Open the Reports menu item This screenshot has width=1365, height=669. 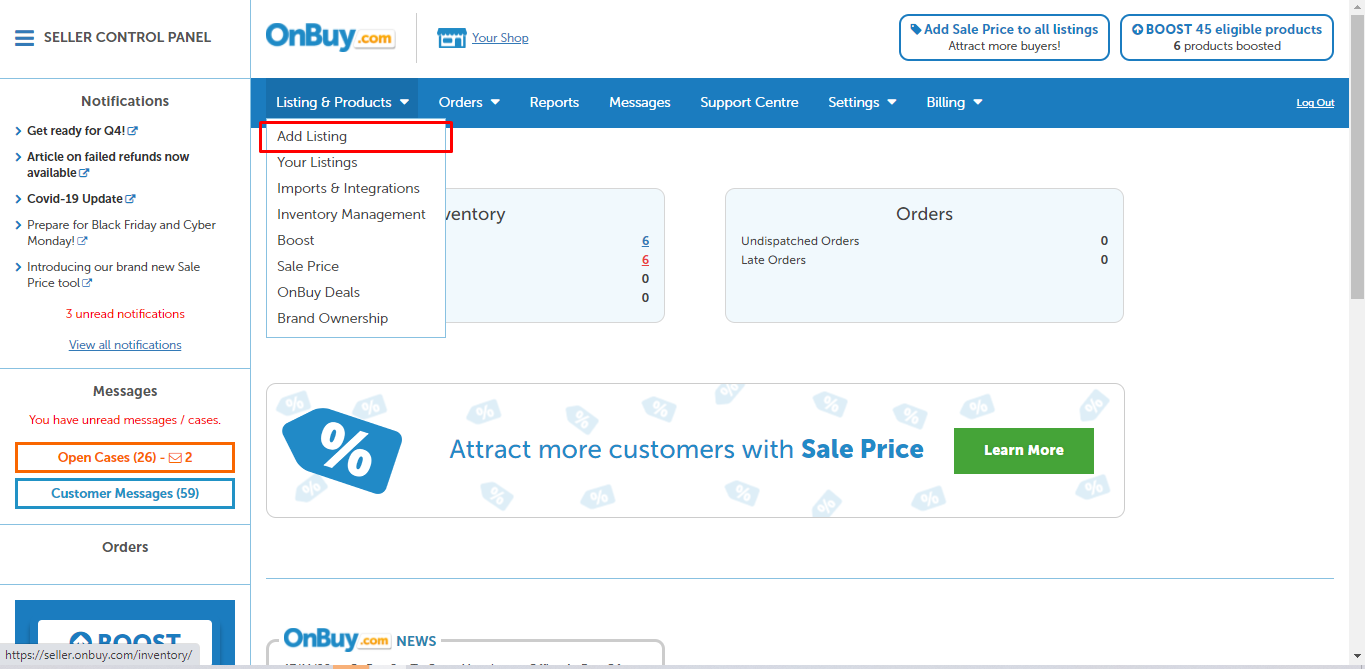[554, 102]
